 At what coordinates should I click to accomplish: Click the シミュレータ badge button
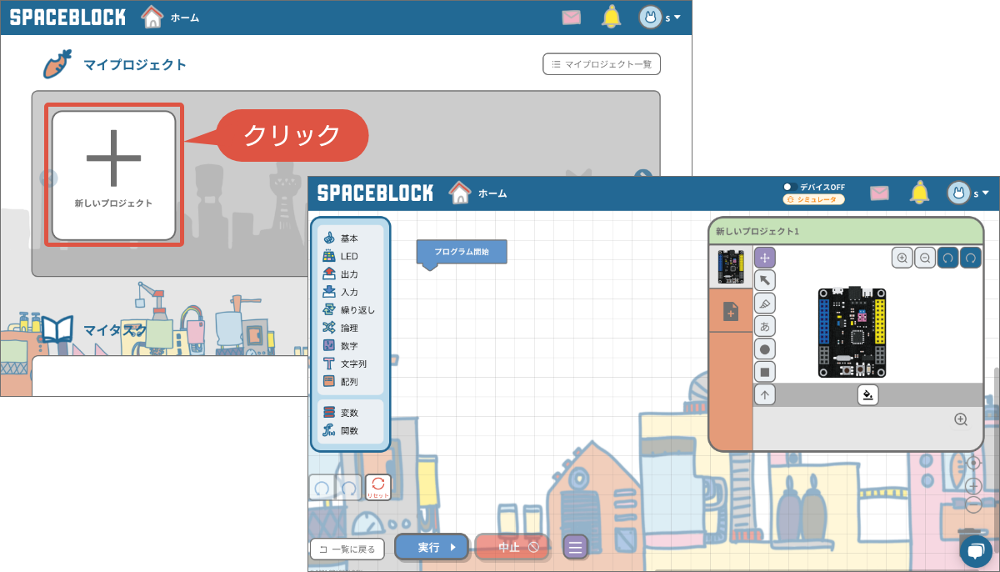tap(814, 200)
